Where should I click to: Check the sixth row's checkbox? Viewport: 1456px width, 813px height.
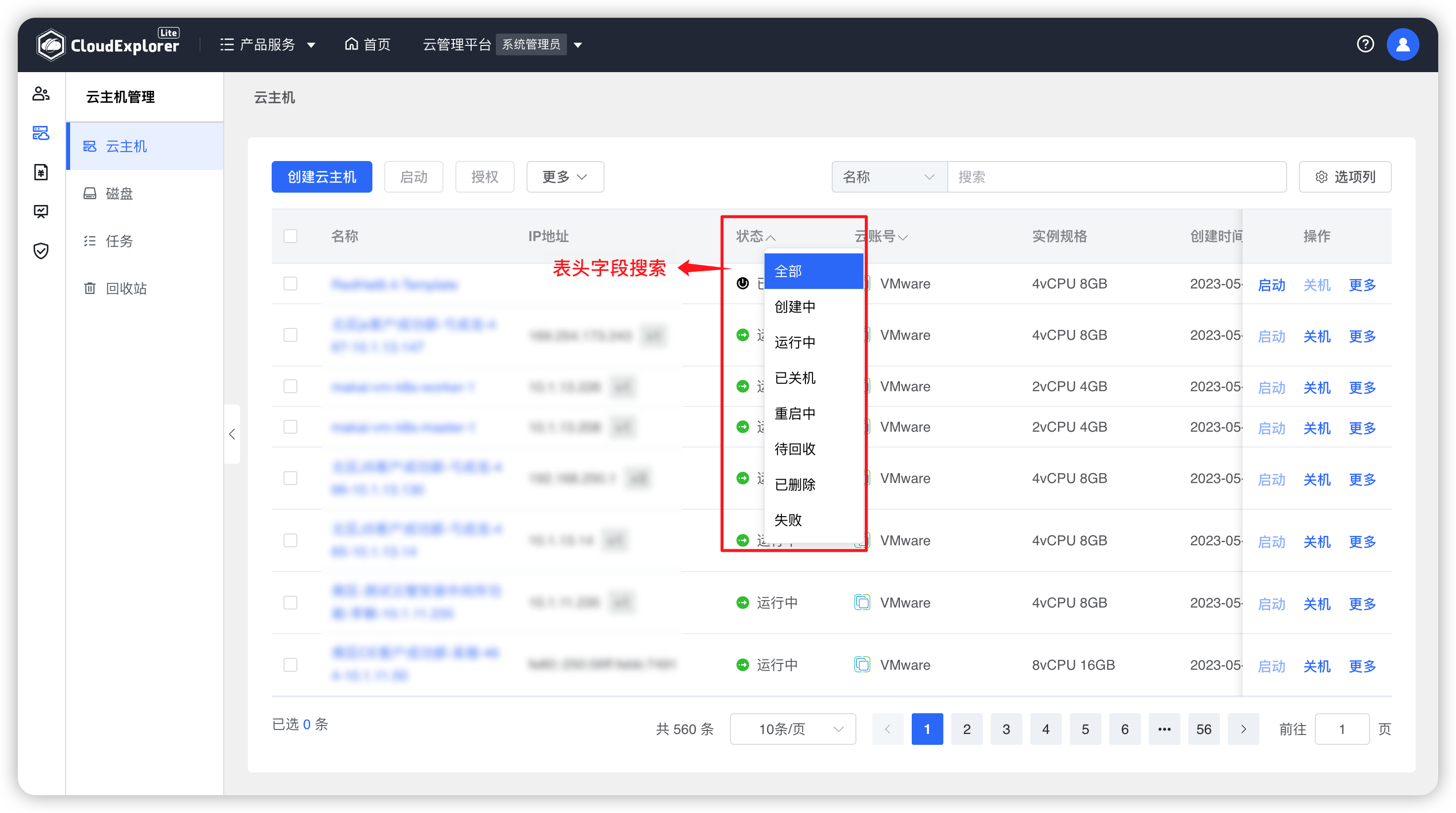click(x=290, y=540)
